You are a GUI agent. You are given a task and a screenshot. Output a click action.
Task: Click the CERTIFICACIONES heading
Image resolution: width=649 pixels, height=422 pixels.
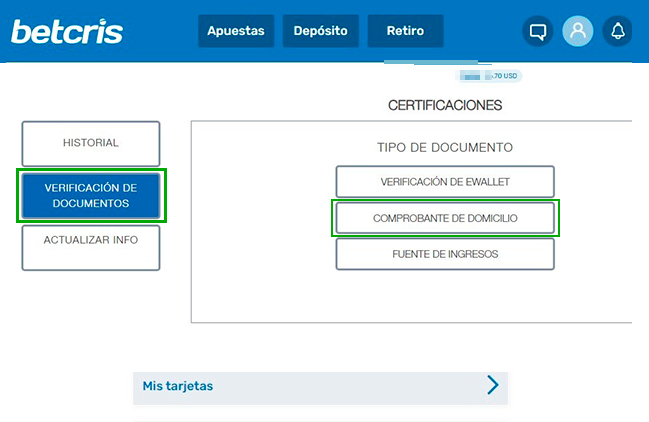(445, 106)
